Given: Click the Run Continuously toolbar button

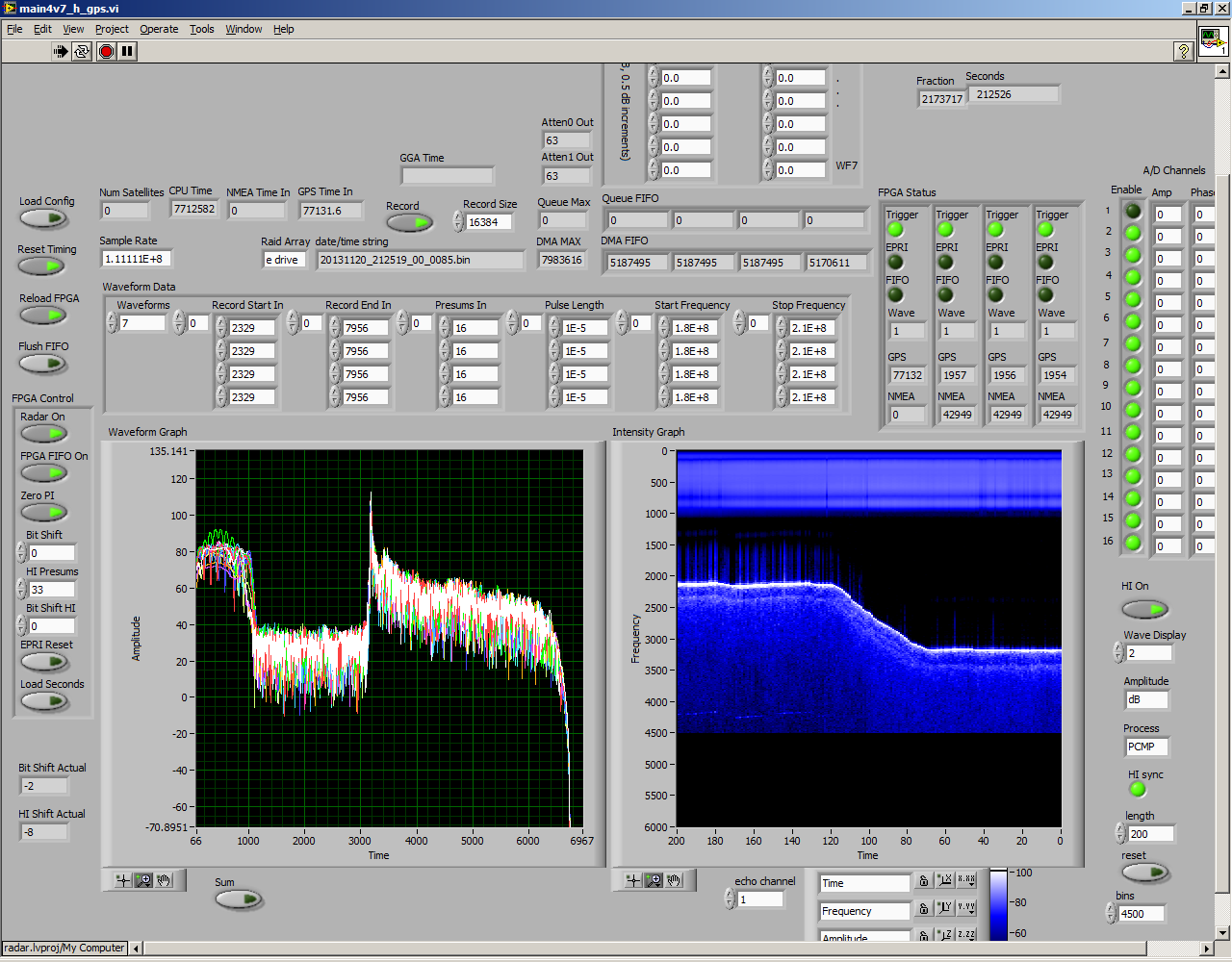Looking at the screenshot, I should coord(82,51).
